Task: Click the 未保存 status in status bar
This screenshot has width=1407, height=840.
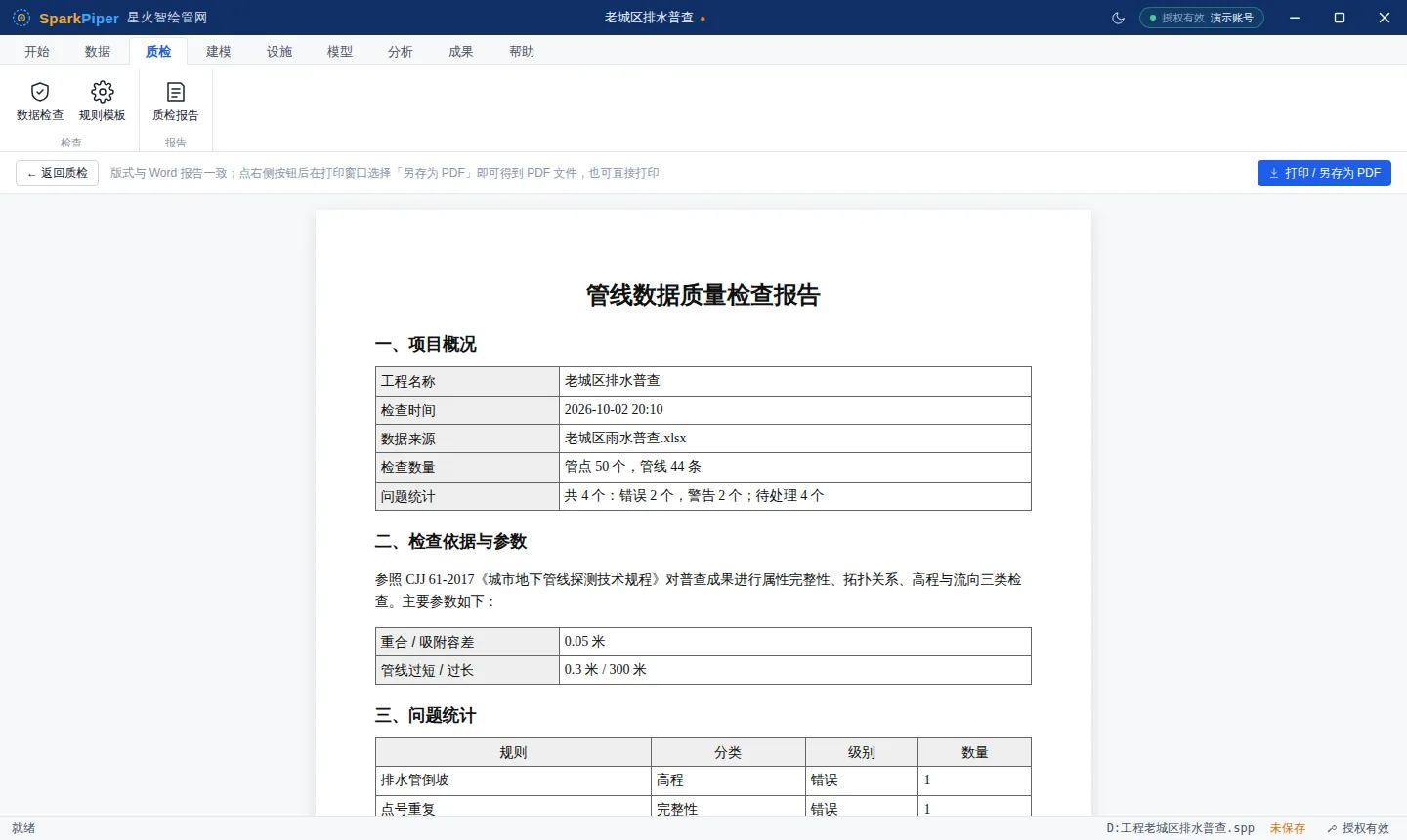Action: (1288, 828)
